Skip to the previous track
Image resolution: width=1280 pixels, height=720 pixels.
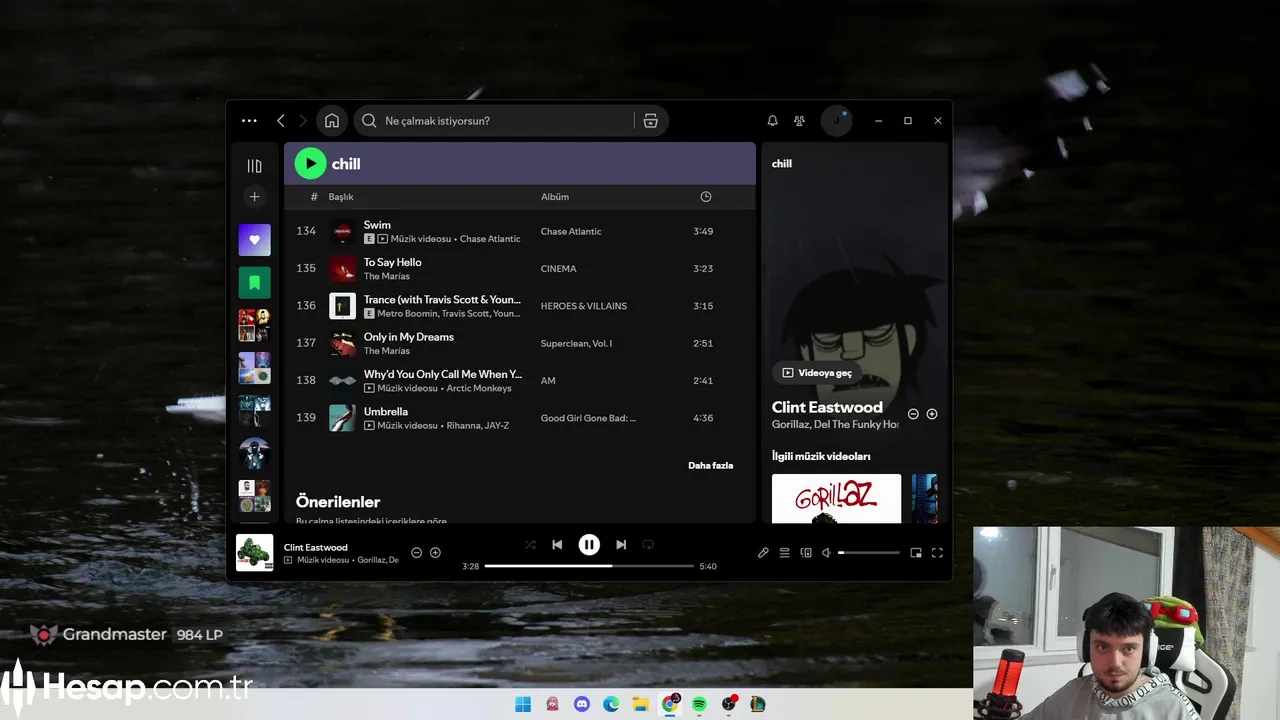(557, 545)
